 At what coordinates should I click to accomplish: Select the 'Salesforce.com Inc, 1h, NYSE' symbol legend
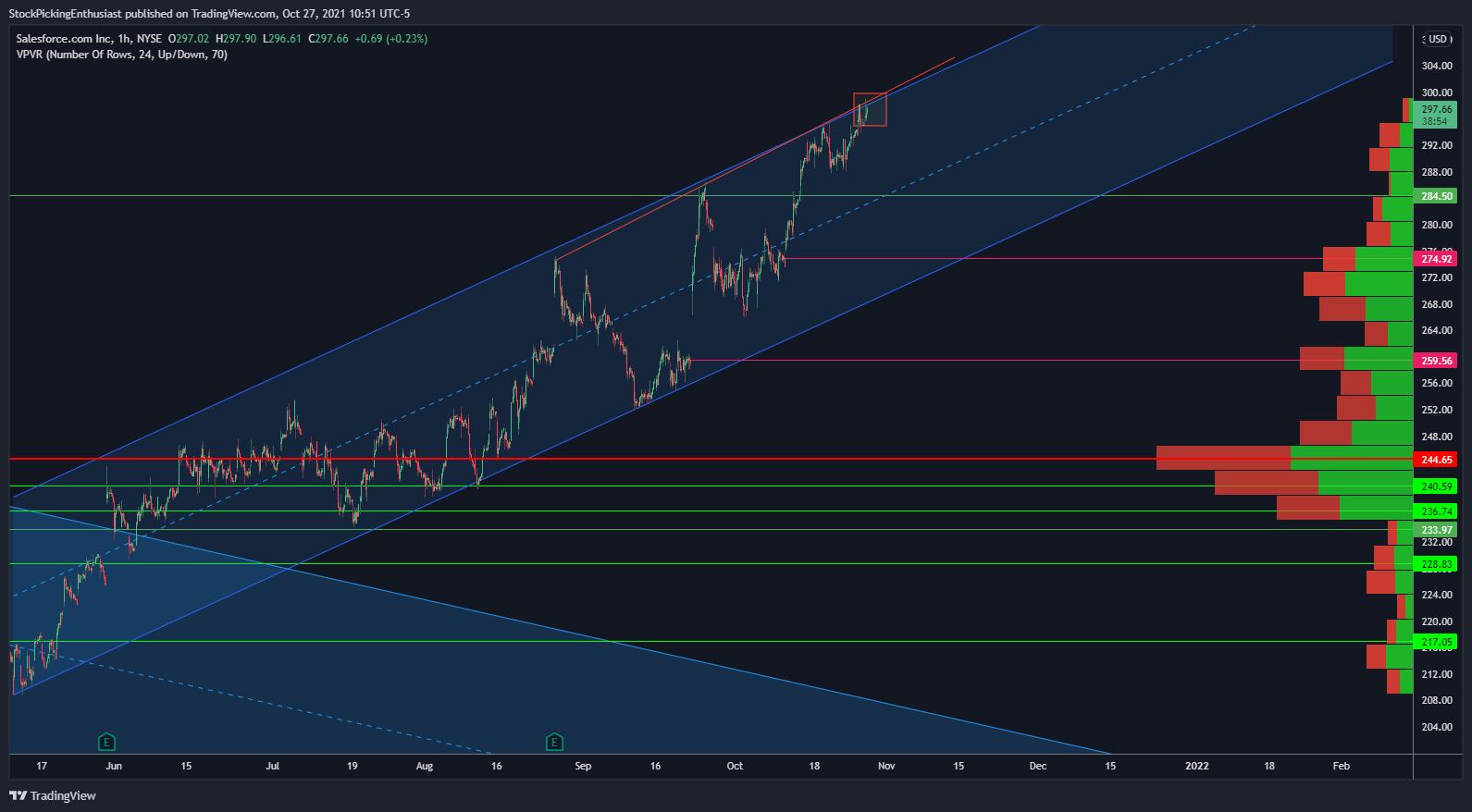(x=89, y=39)
